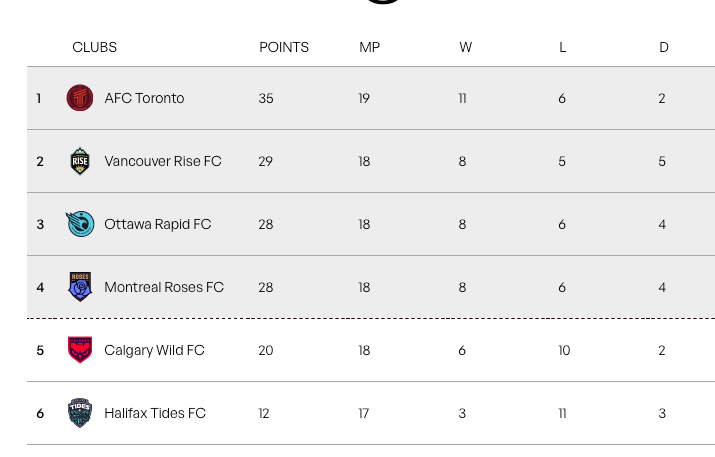The width and height of the screenshot is (715, 457).
Task: Click the AFC Toronto club logo
Action: pyautogui.click(x=80, y=98)
